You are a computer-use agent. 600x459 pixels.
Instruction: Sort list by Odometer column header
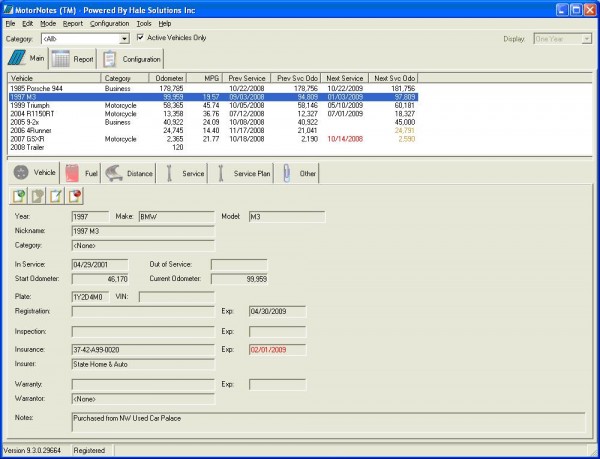pyautogui.click(x=169, y=77)
